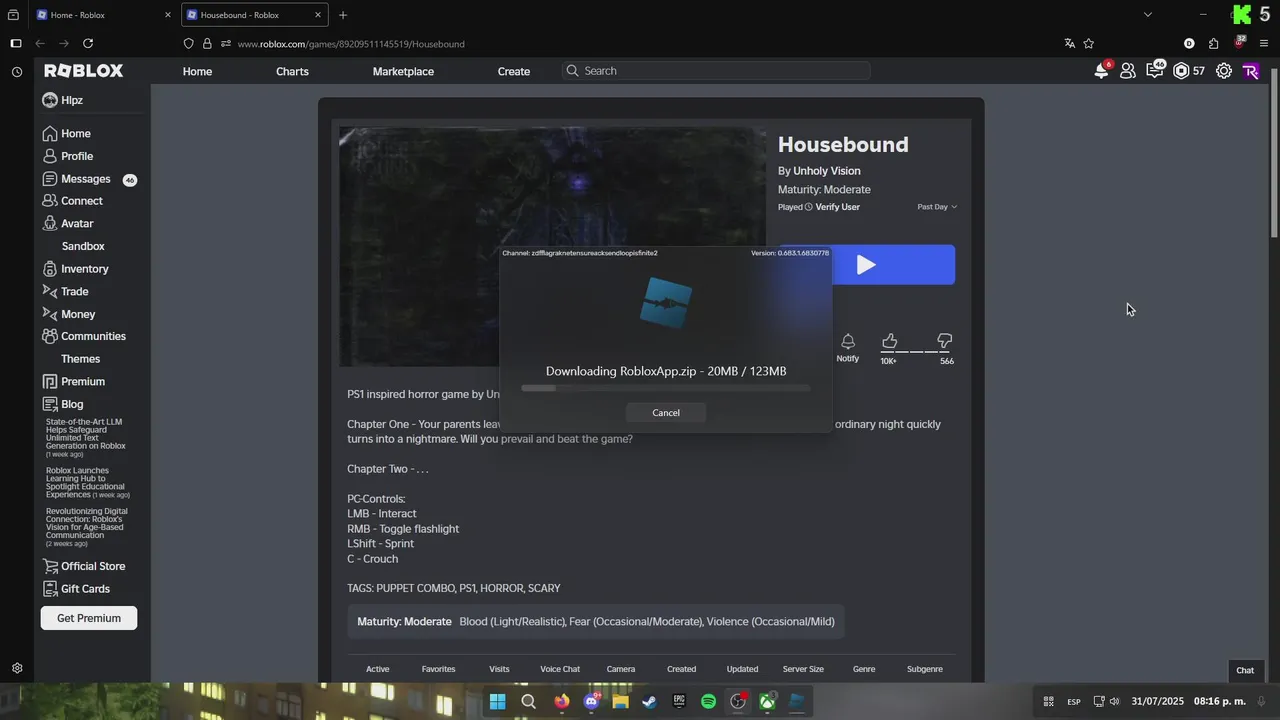Open the Unholy Vision creator link
The width and height of the screenshot is (1280, 720).
pos(827,171)
